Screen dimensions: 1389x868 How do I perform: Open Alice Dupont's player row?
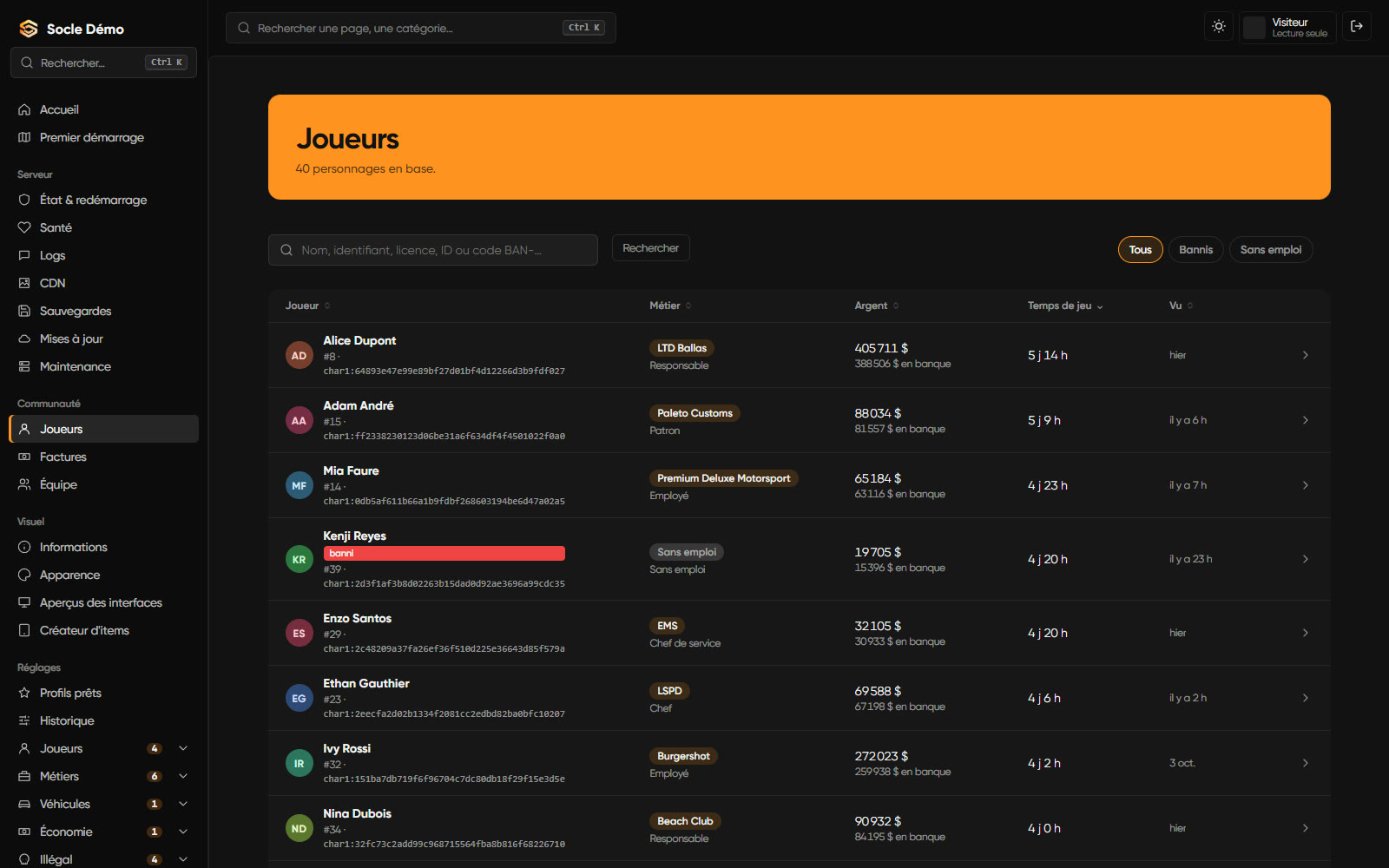(799, 355)
